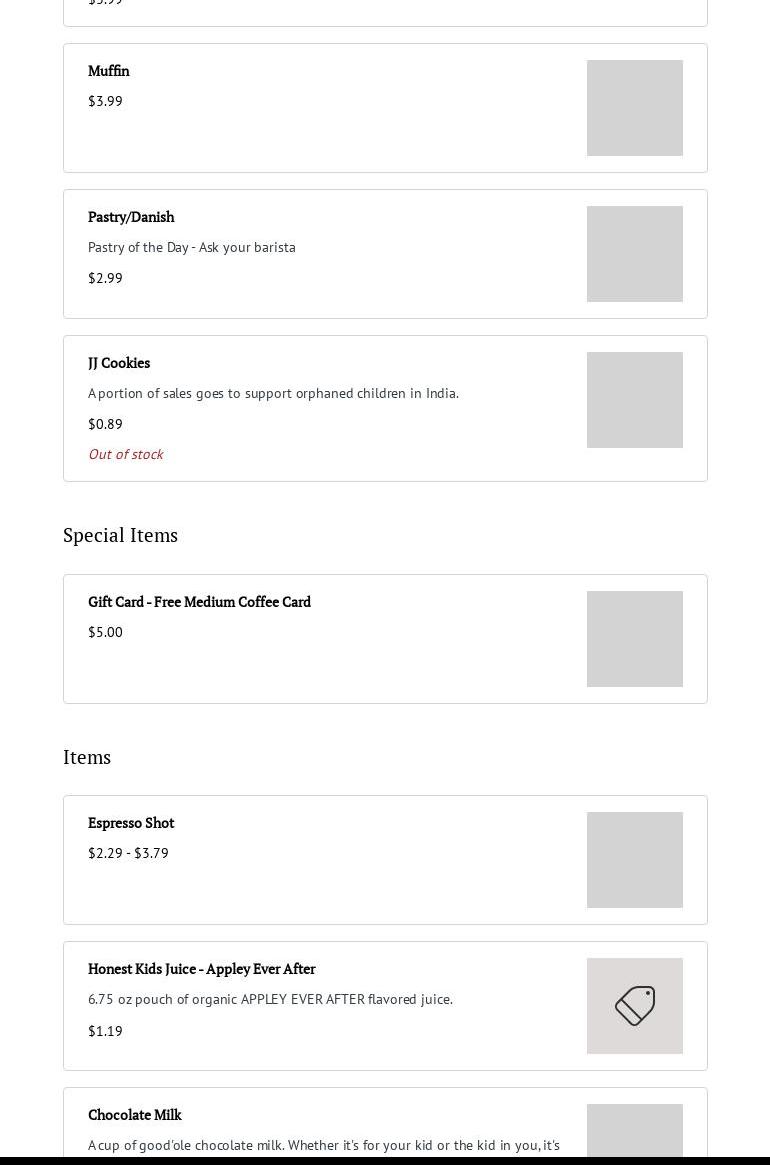
Task: Open Gift Card - Free Medium Coffee Card
Action: pyautogui.click(x=199, y=602)
